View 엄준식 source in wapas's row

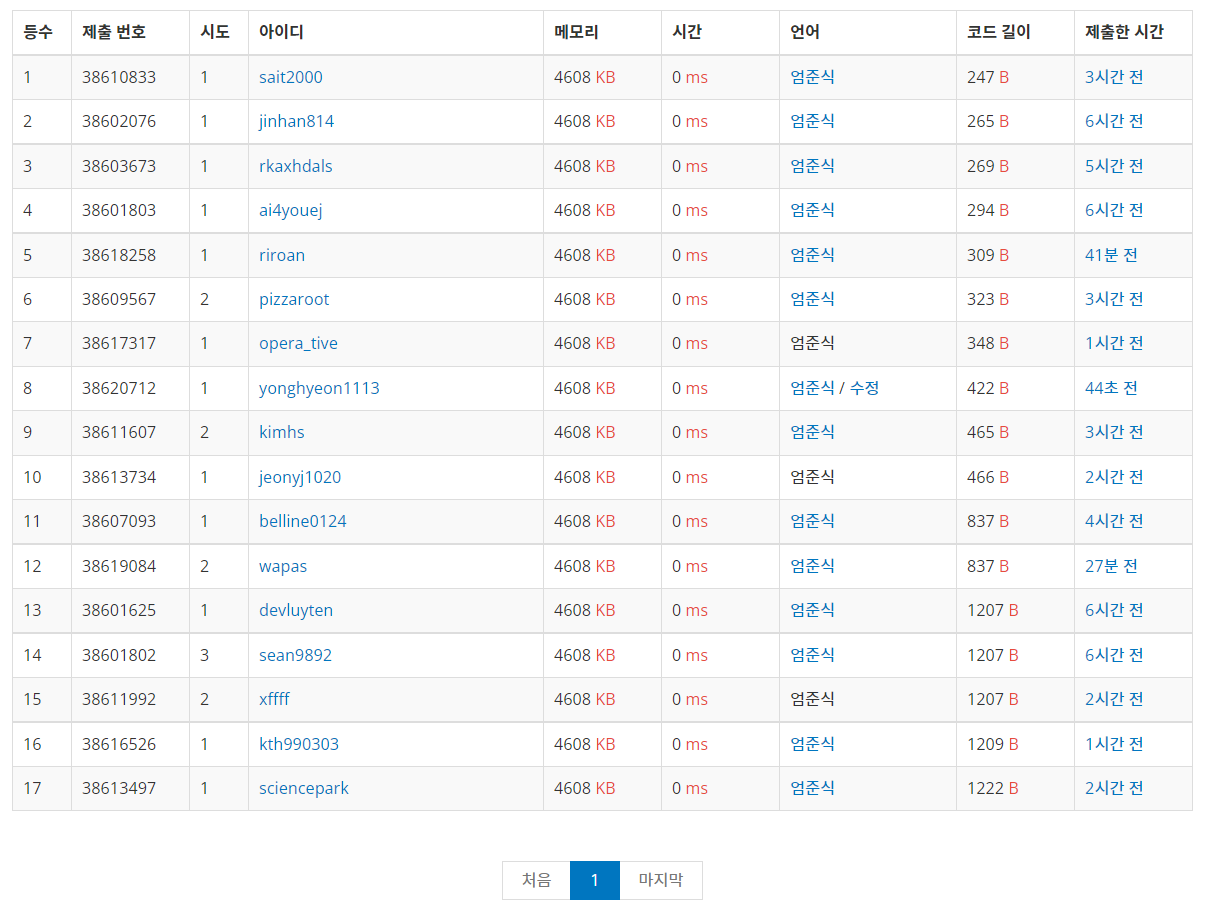(x=812, y=566)
